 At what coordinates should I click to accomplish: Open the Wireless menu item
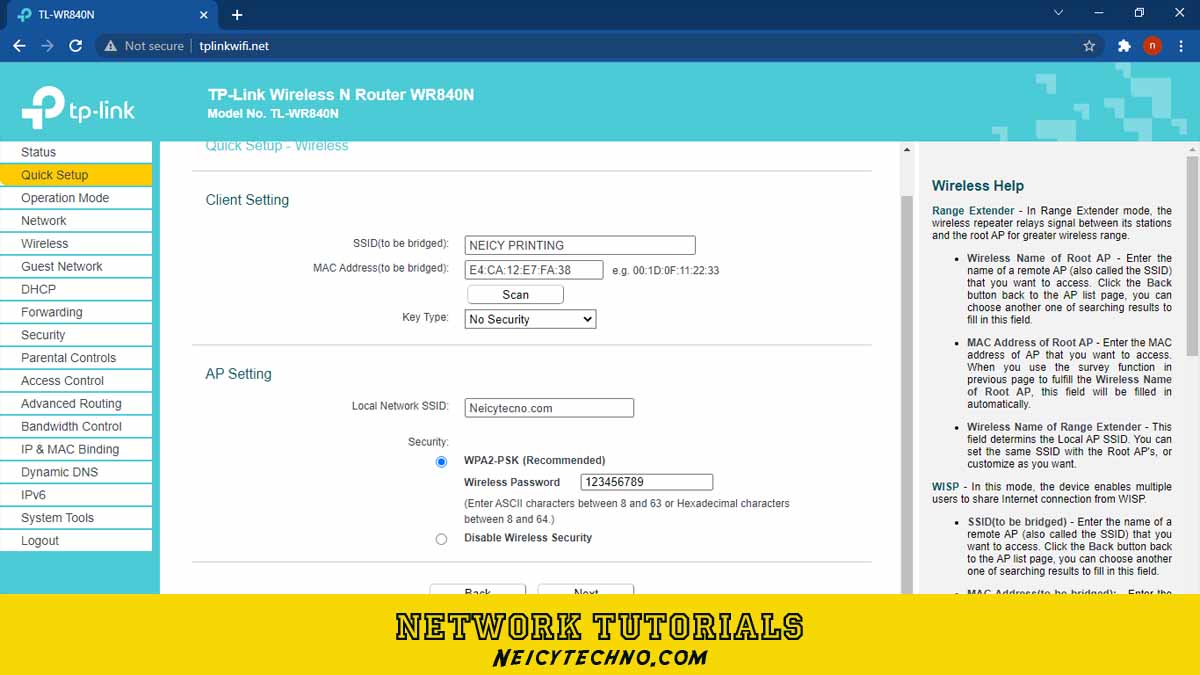(x=76, y=244)
